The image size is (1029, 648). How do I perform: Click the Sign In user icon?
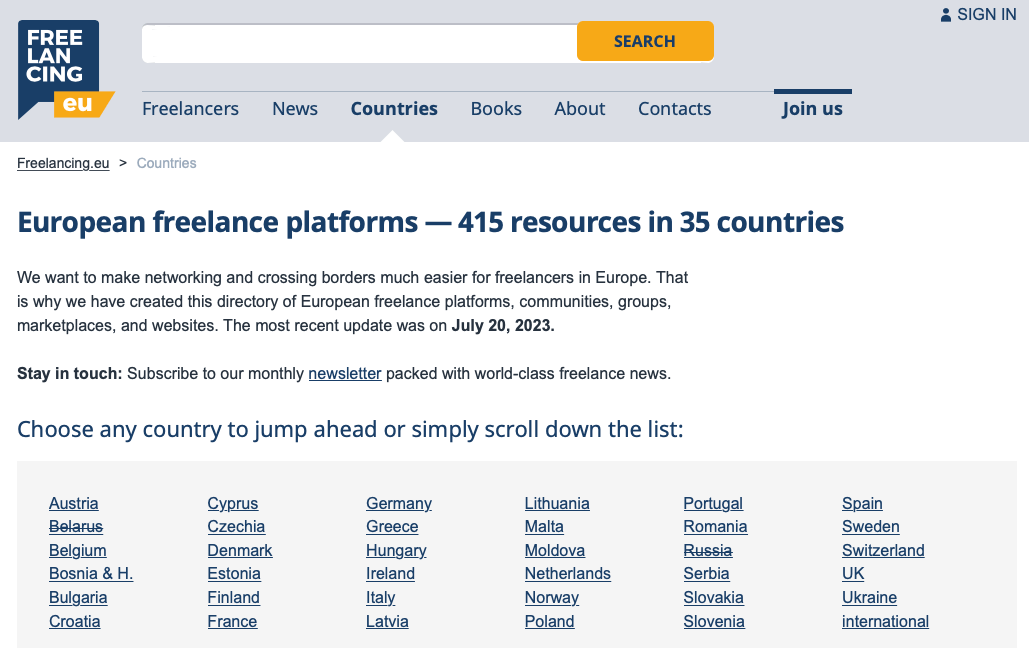coord(946,15)
